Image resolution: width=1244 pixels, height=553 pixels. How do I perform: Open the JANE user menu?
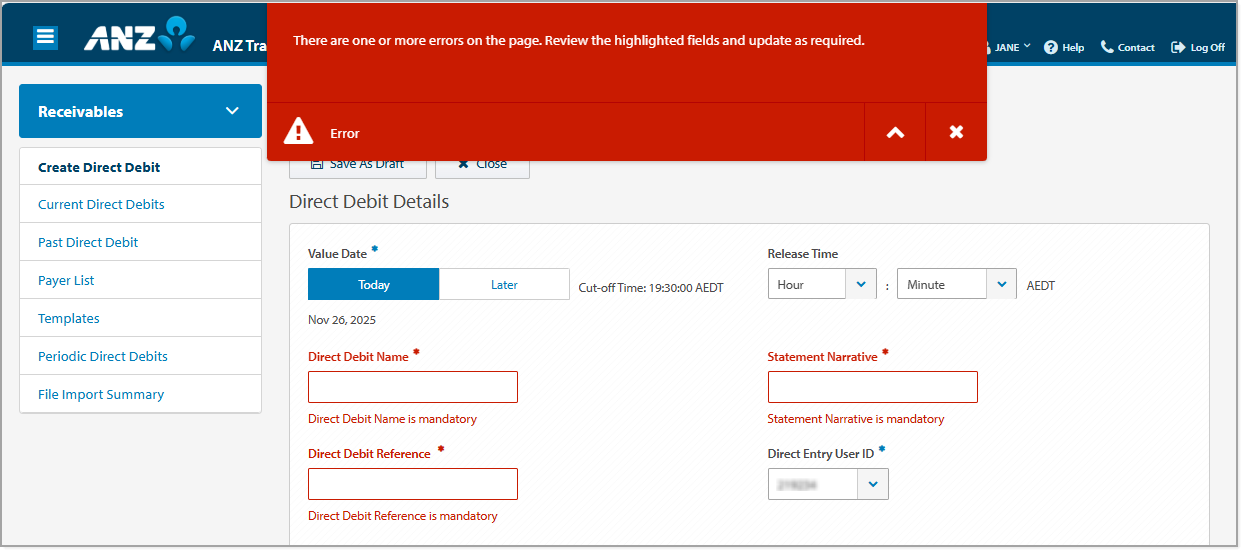(x=1010, y=47)
